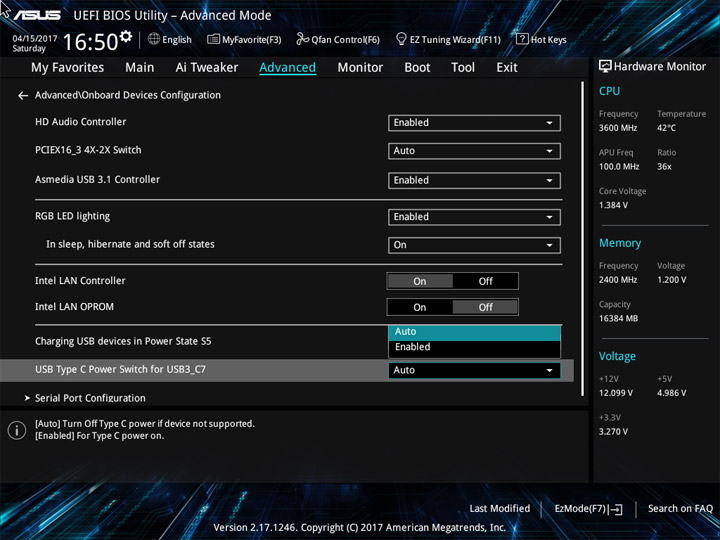Switch to My Favorites tab
Screen dimensions: 720x540
tap(68, 68)
